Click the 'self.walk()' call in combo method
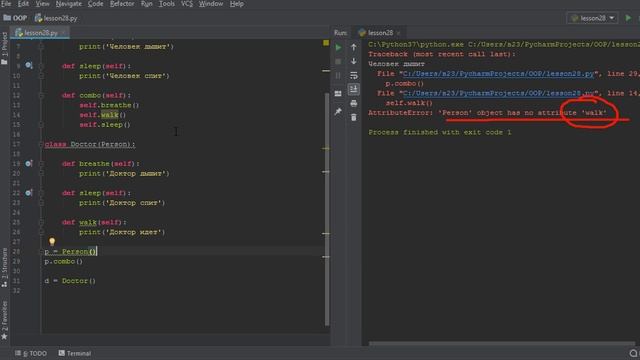The height and width of the screenshot is (360, 640). tap(102, 115)
